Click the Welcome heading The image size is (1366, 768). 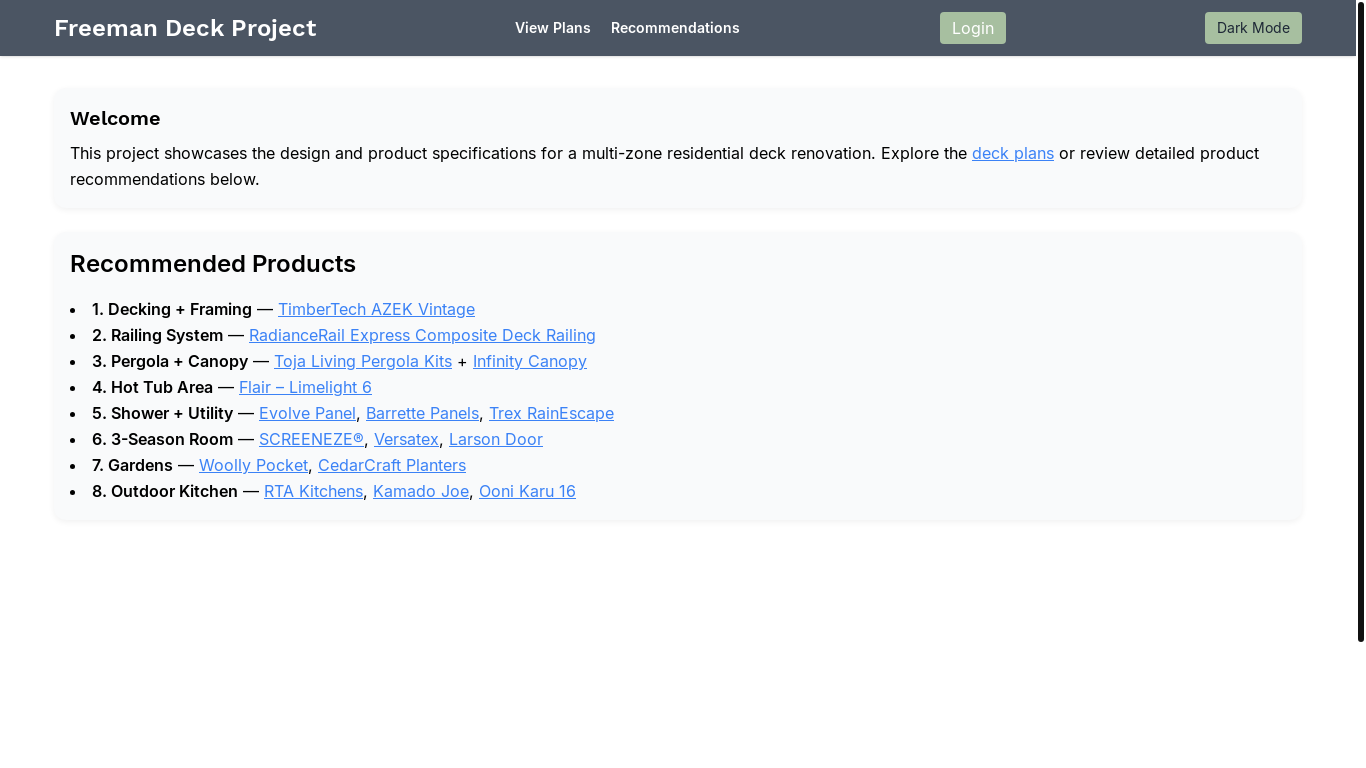(x=115, y=119)
